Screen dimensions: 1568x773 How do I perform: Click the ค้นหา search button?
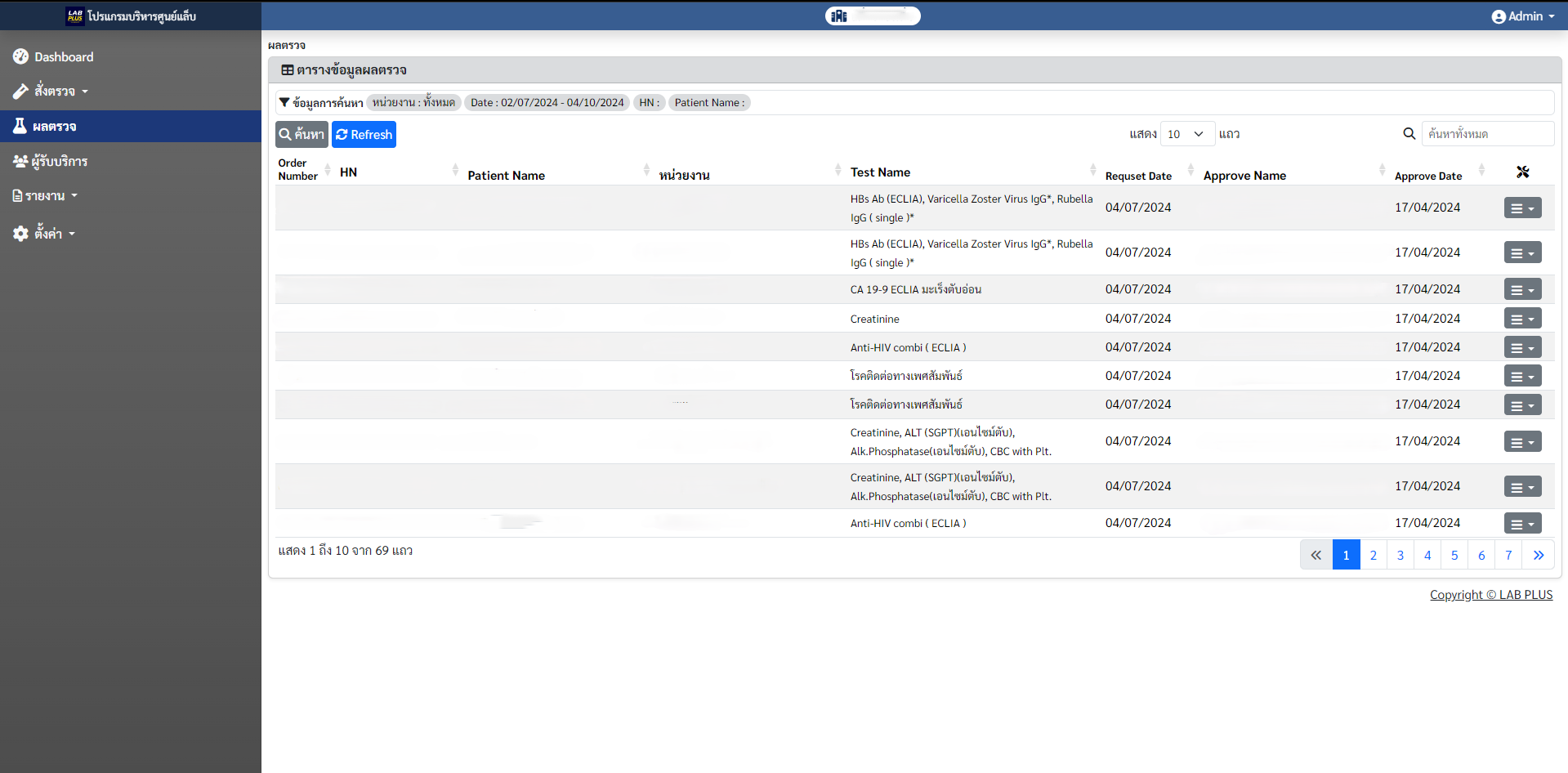coord(302,135)
